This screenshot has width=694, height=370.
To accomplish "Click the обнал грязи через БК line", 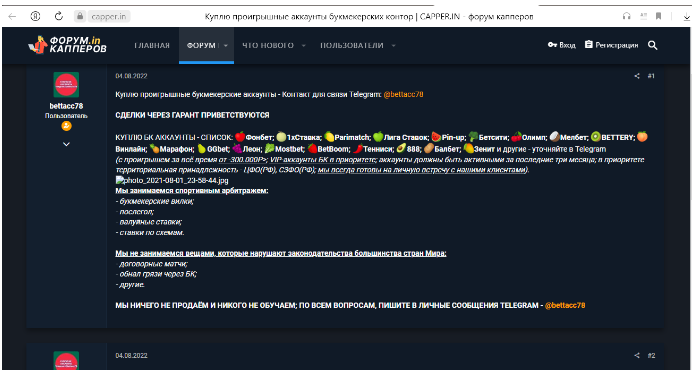I will [x=156, y=274].
